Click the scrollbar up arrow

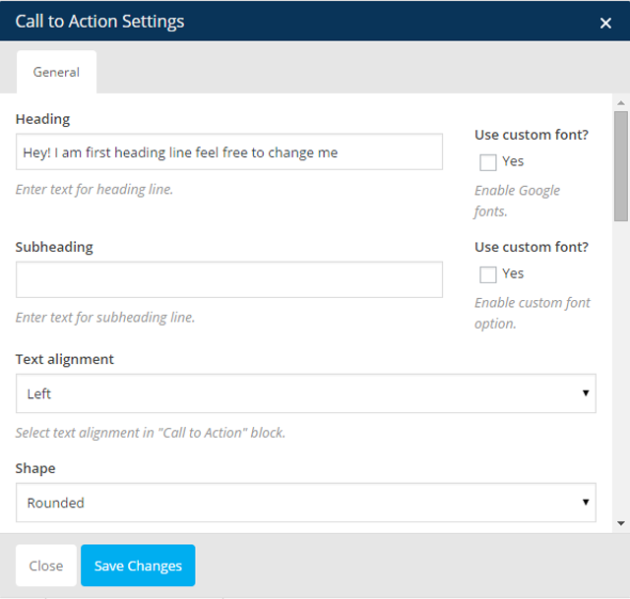(x=621, y=103)
